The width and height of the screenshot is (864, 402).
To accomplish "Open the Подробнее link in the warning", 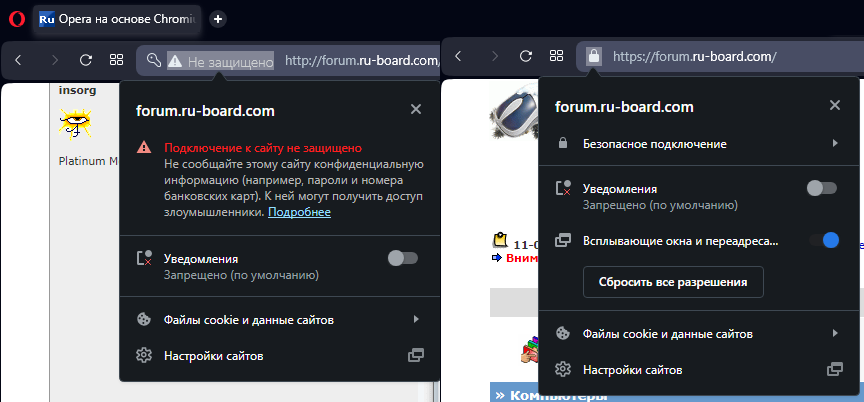I will (x=299, y=213).
